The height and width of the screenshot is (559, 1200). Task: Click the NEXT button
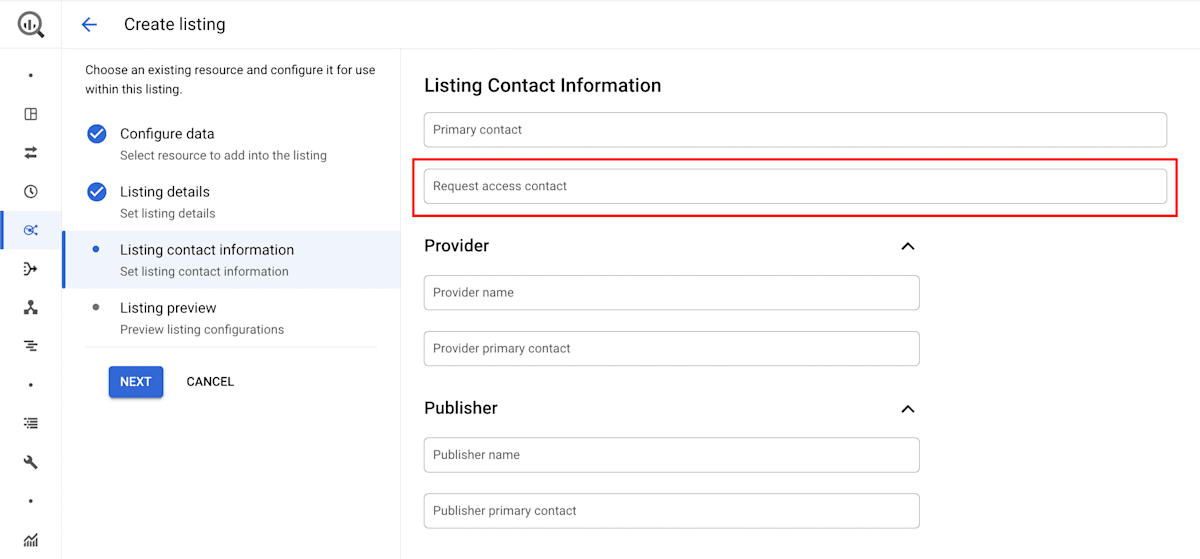136,381
